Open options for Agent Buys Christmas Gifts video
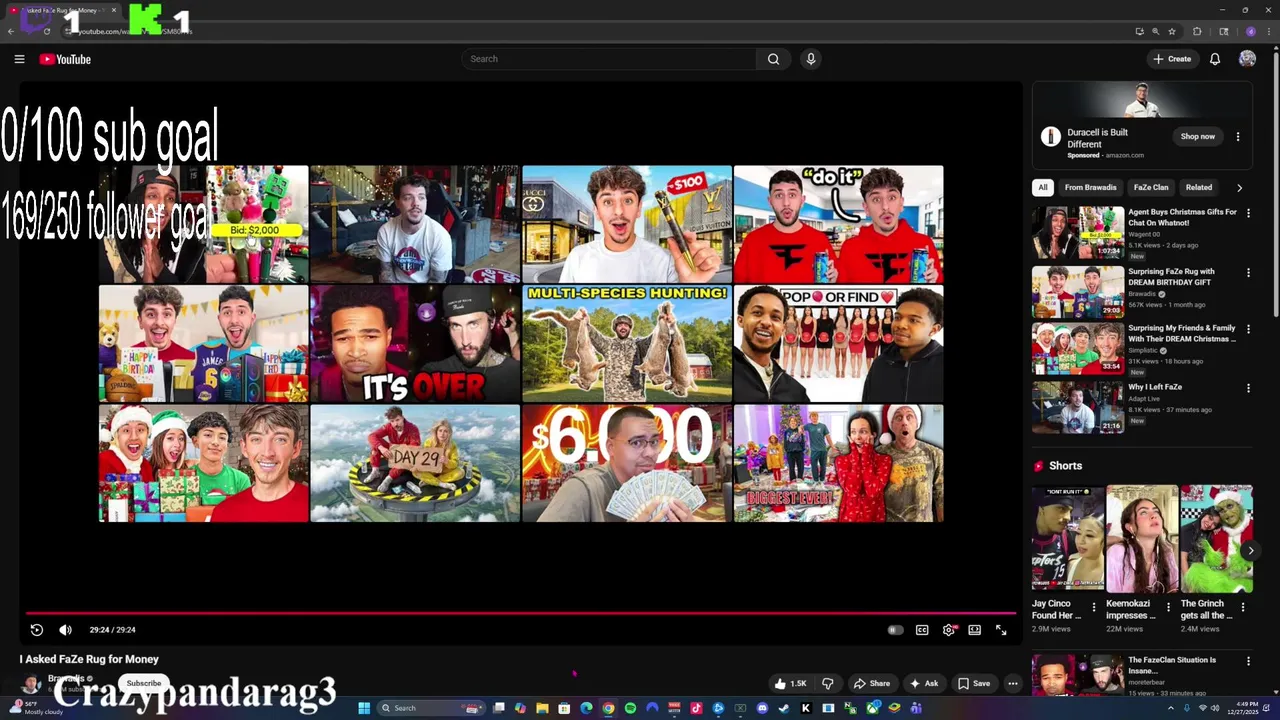This screenshot has height=720, width=1280. [x=1248, y=213]
